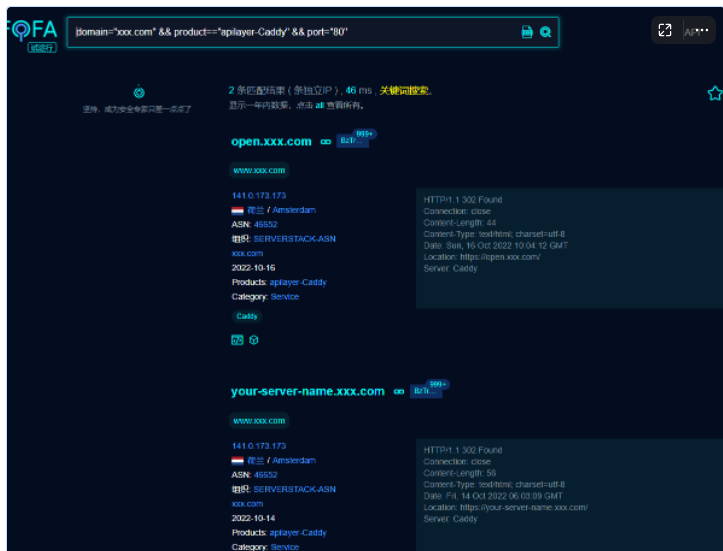Click the BzTr badge next to open.xxx.com

coord(353,141)
